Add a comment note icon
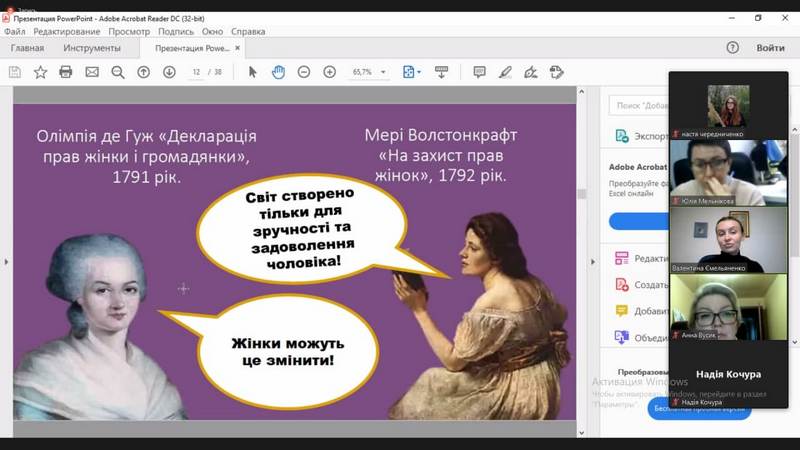Viewport: 800px width, 450px height. tap(479, 72)
